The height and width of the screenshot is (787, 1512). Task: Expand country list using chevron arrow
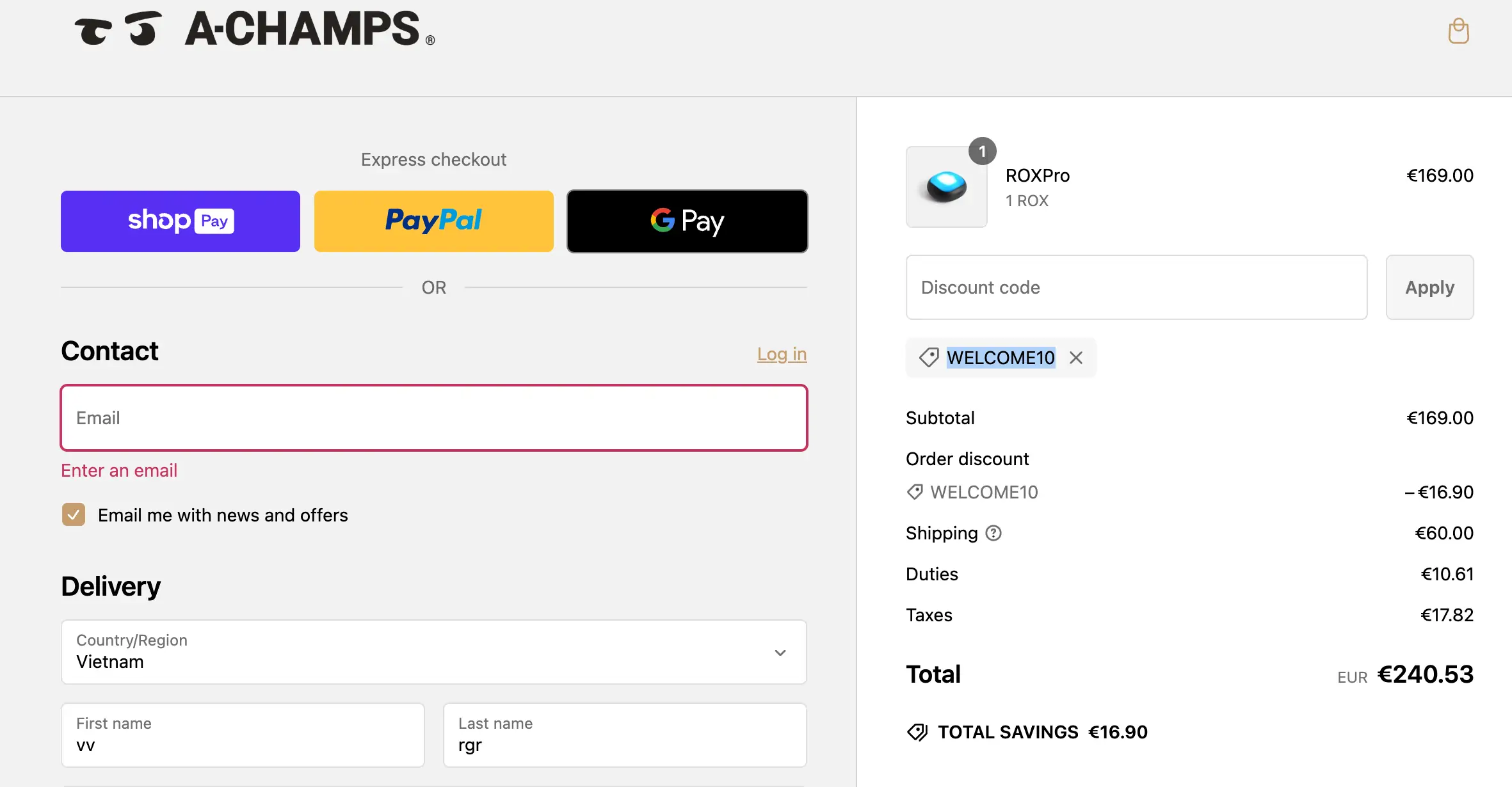tap(780, 653)
